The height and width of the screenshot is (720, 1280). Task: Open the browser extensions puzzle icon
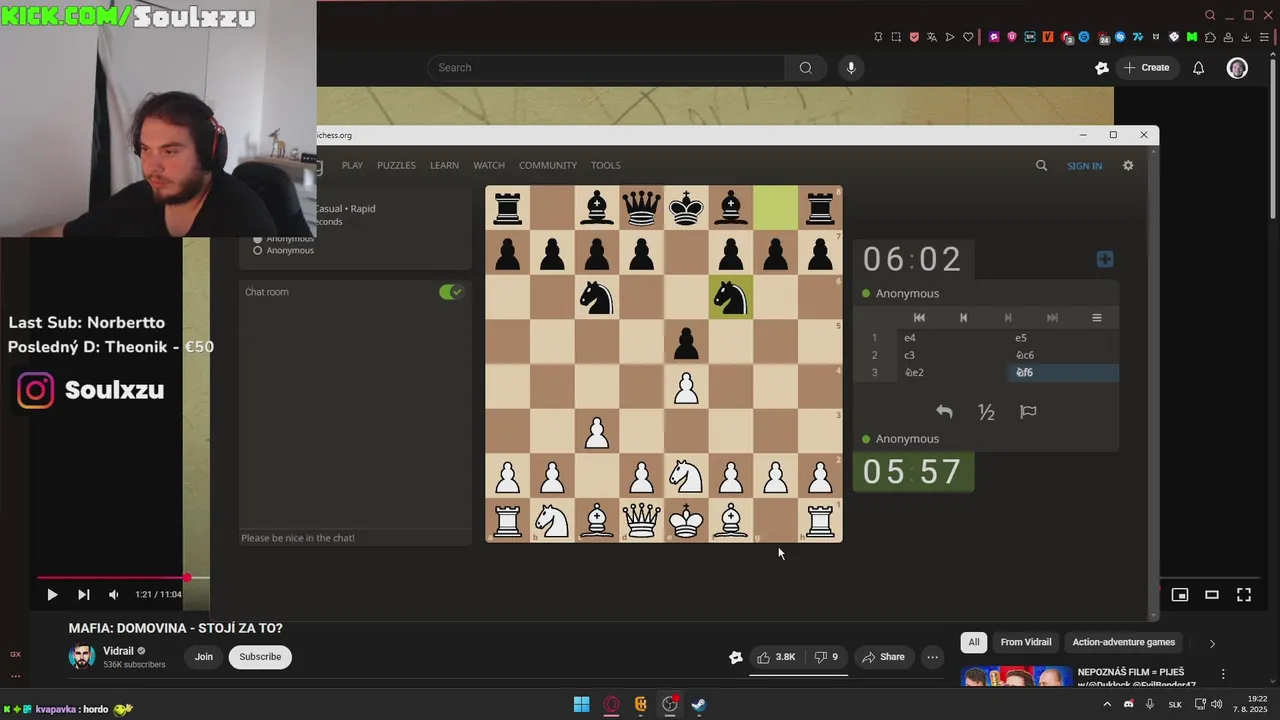click(x=1210, y=37)
